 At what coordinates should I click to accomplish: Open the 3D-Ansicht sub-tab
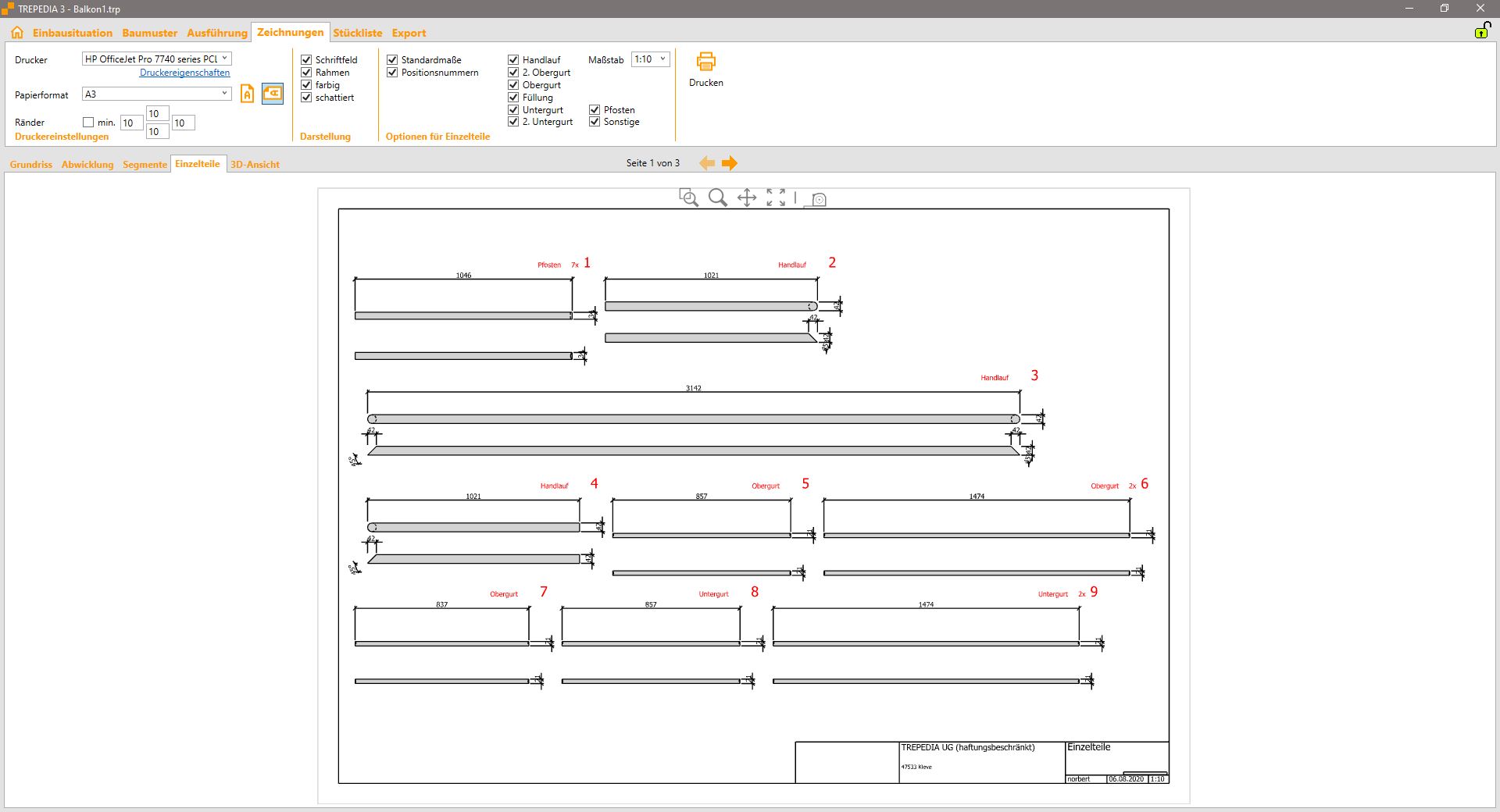[x=255, y=165]
